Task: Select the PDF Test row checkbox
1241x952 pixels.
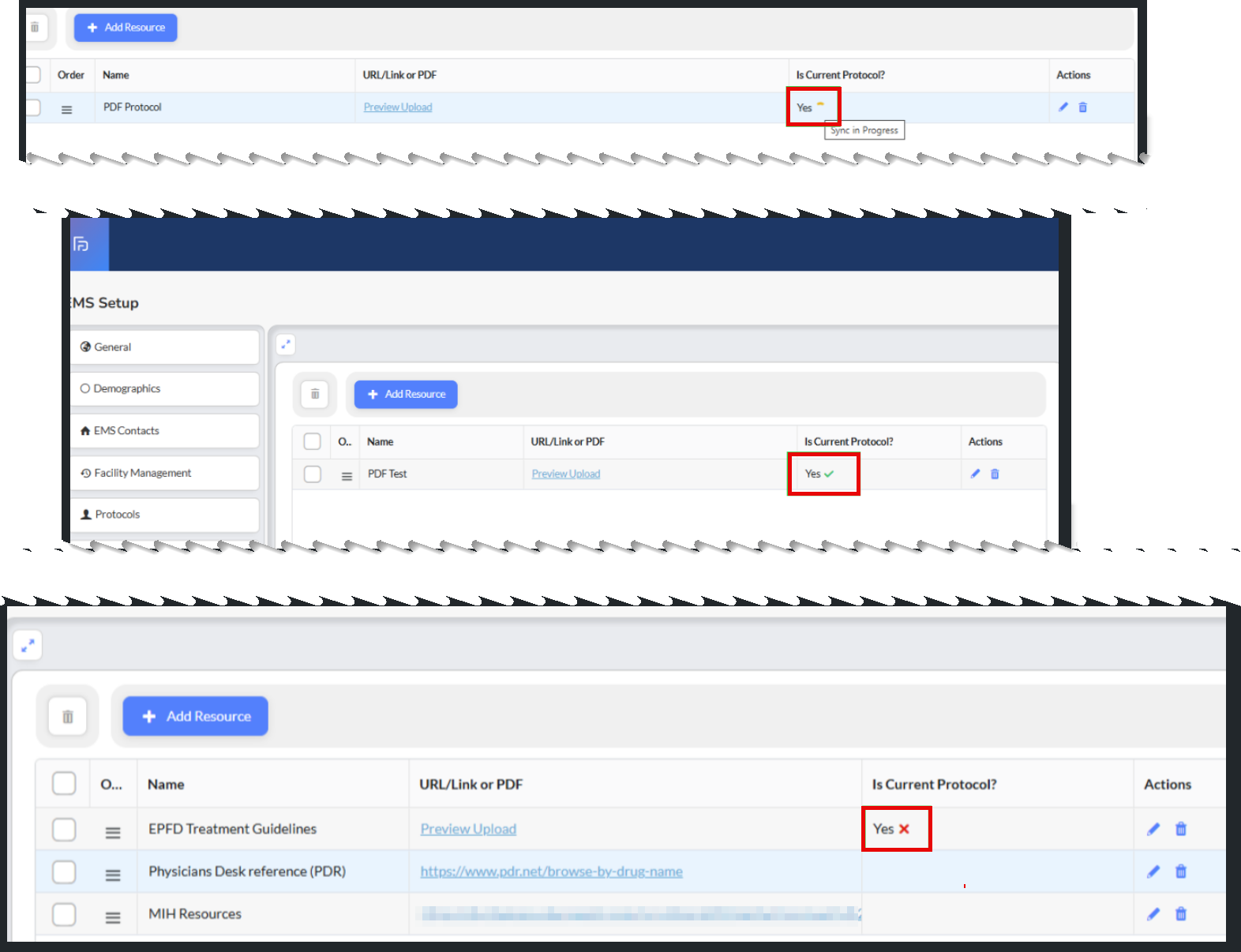Action: [313, 474]
